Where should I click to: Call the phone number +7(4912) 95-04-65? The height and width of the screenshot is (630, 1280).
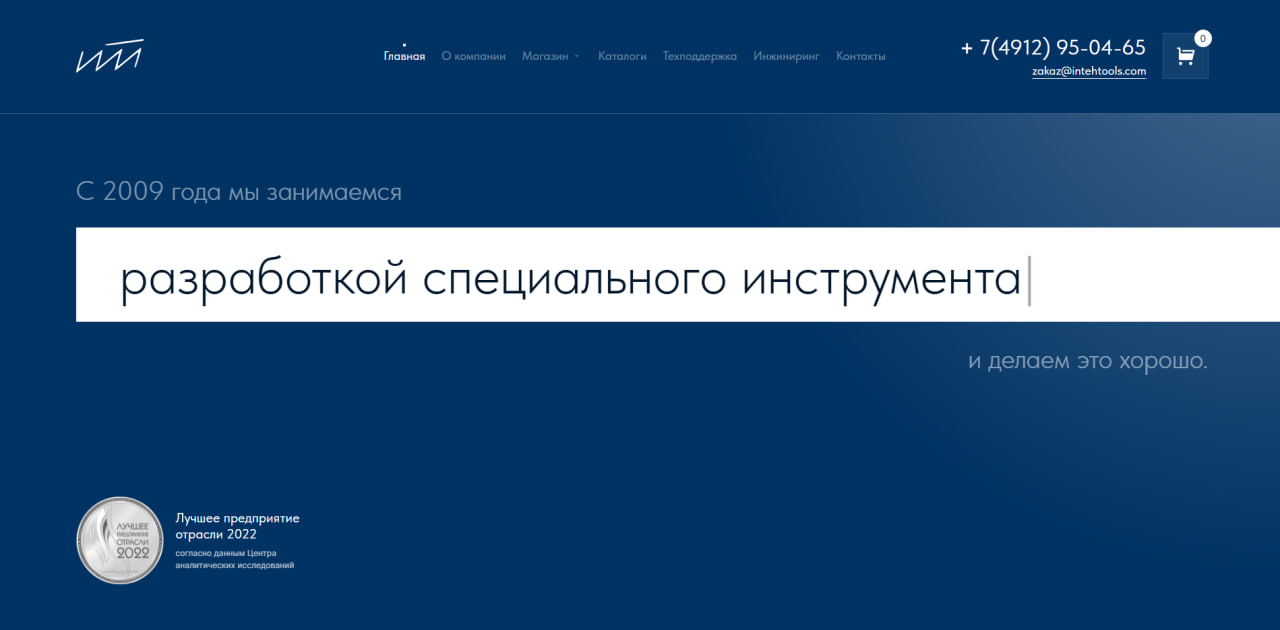tap(1052, 47)
